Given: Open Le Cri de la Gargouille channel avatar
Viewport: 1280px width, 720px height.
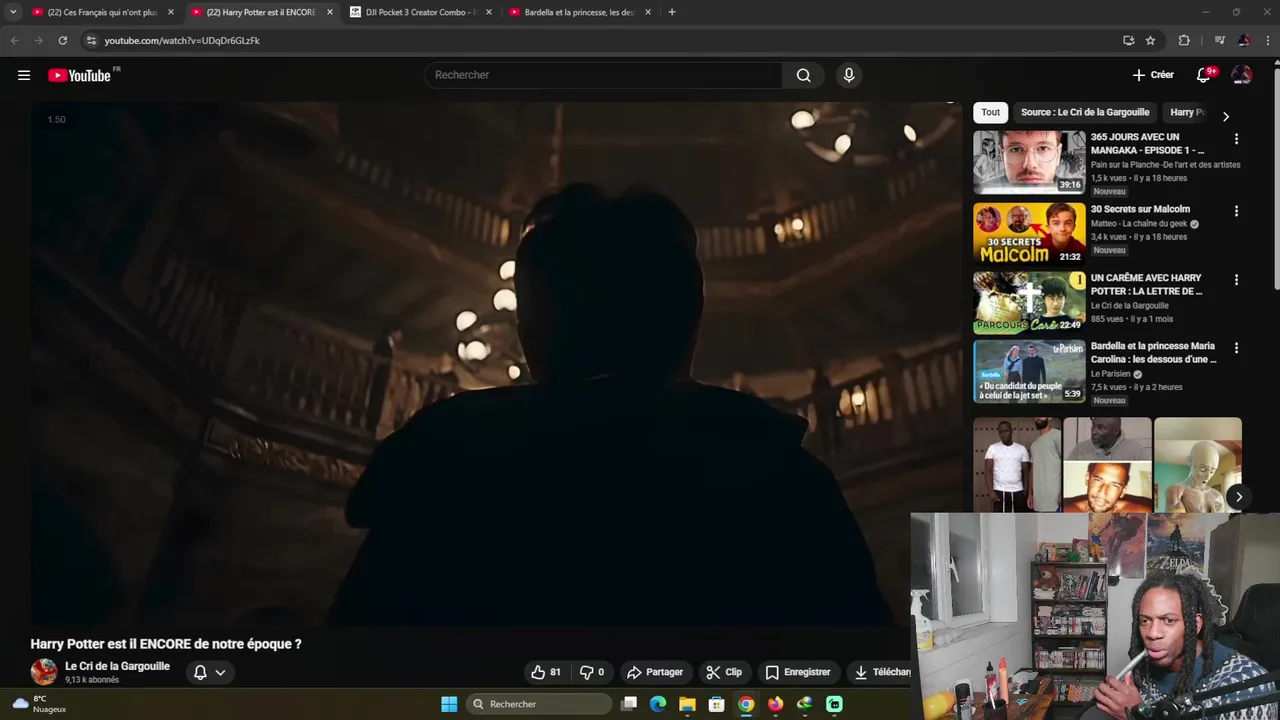Looking at the screenshot, I should pyautogui.click(x=44, y=672).
